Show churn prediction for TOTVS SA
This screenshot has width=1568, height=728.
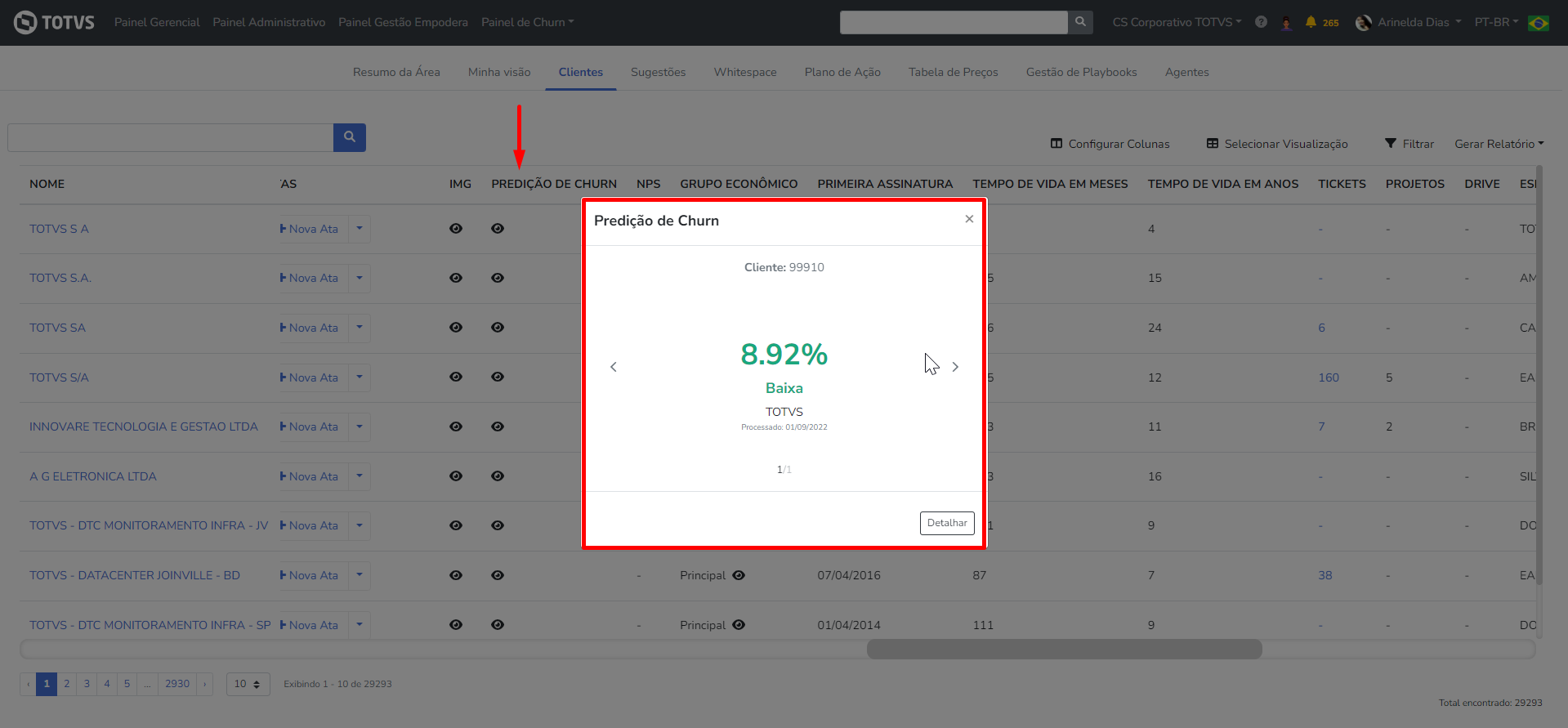click(498, 328)
